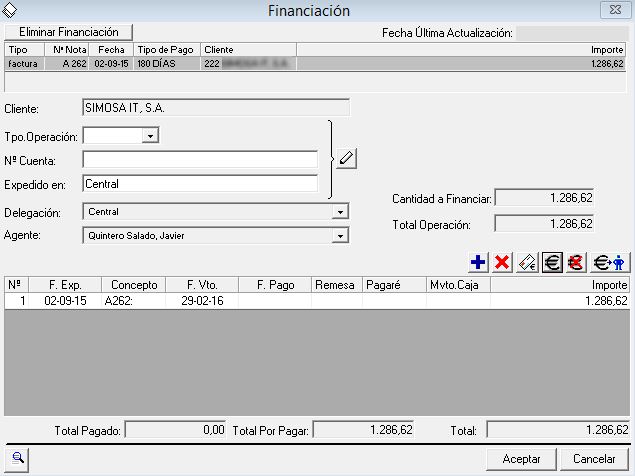Image resolution: width=635 pixels, height=476 pixels.
Task: Click the Cancelar button
Action: 594,458
